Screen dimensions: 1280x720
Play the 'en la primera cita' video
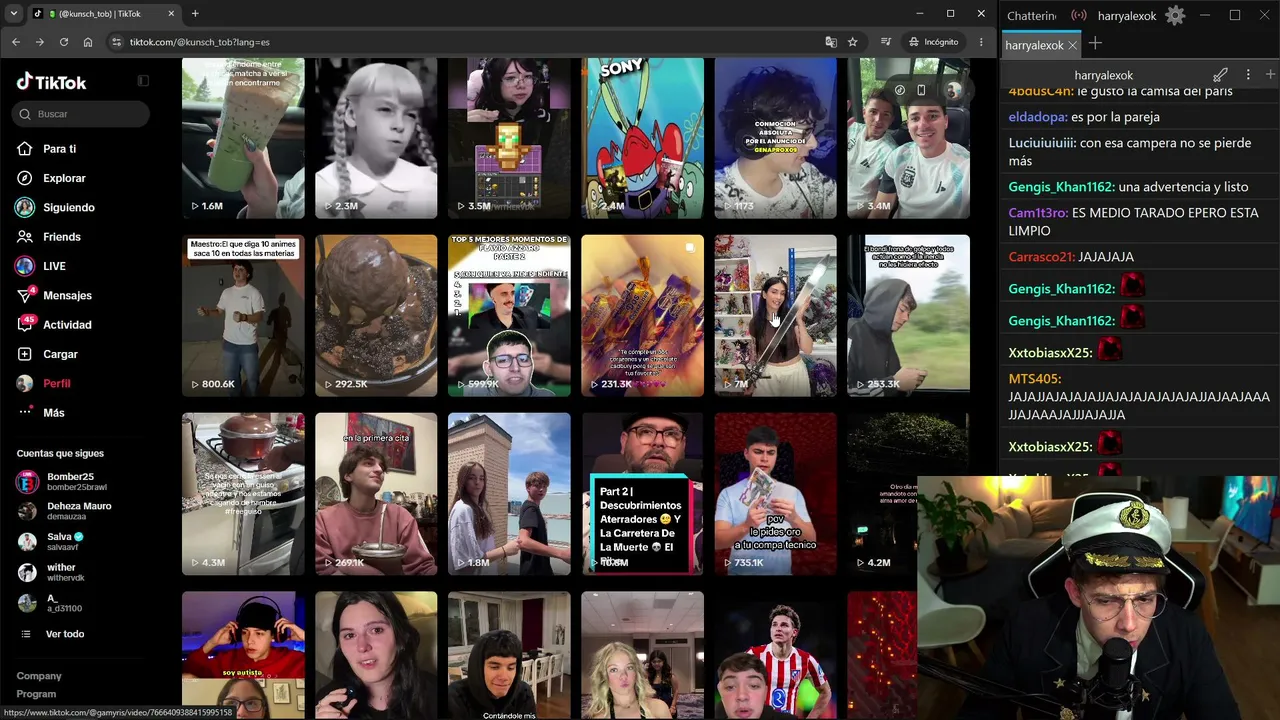click(x=376, y=494)
